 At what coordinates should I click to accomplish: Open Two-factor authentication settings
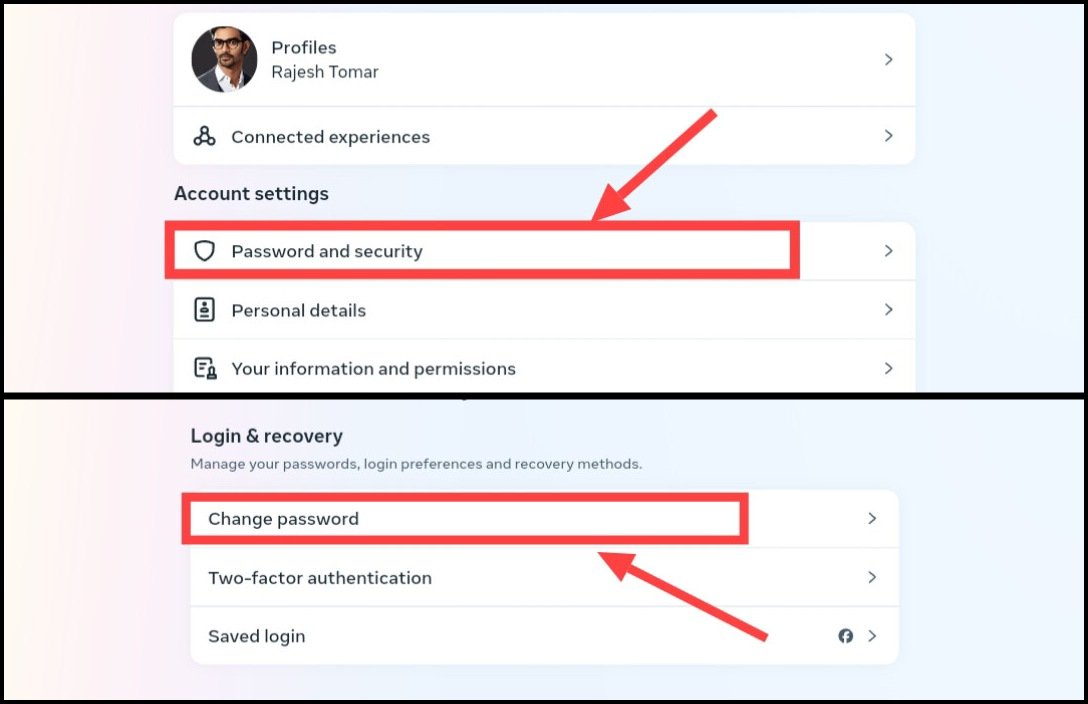pos(544,577)
